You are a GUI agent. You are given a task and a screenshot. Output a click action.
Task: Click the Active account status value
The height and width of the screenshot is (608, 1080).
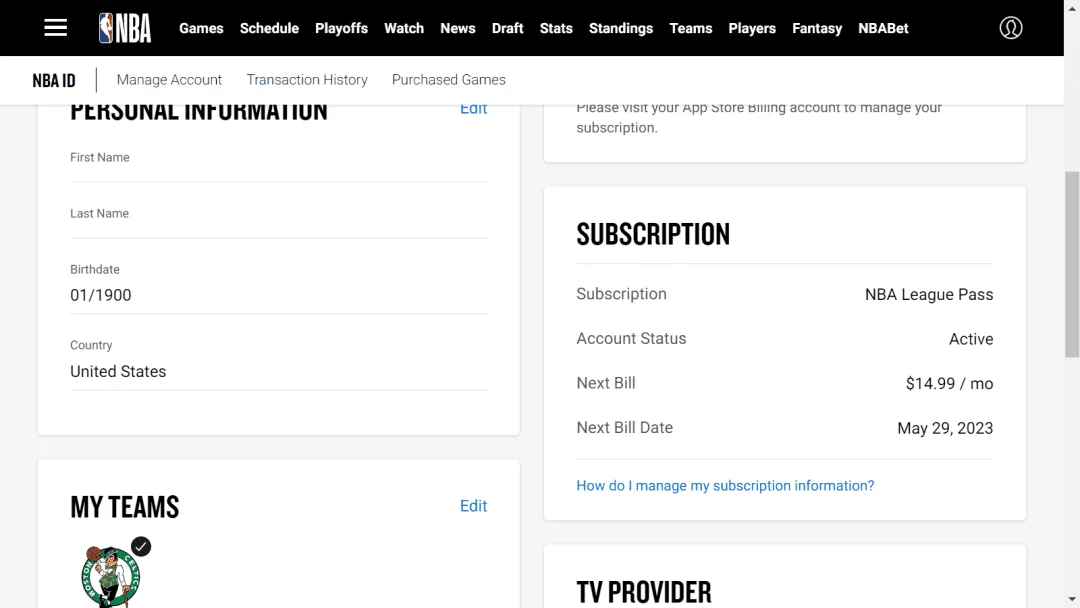(971, 339)
